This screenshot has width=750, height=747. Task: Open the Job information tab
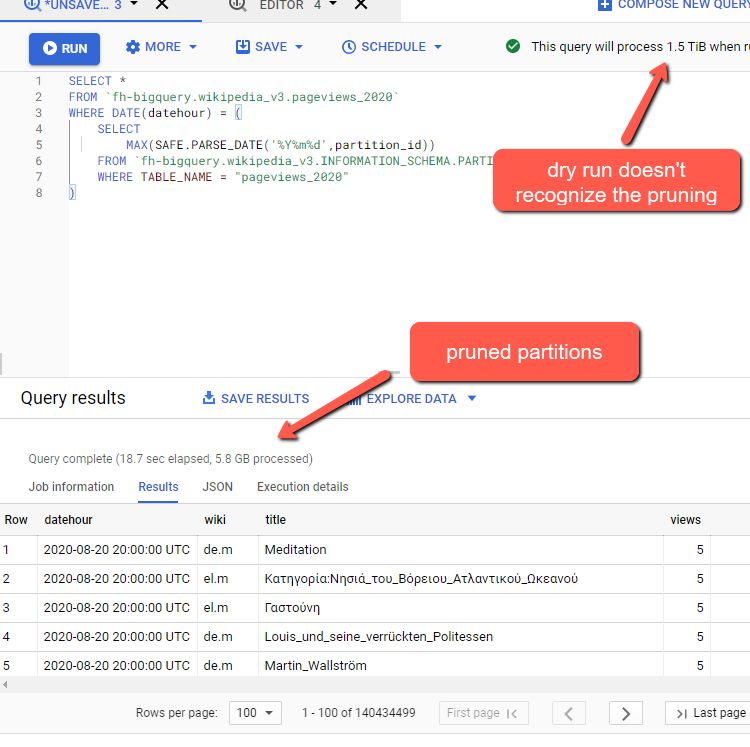[x=71, y=487]
